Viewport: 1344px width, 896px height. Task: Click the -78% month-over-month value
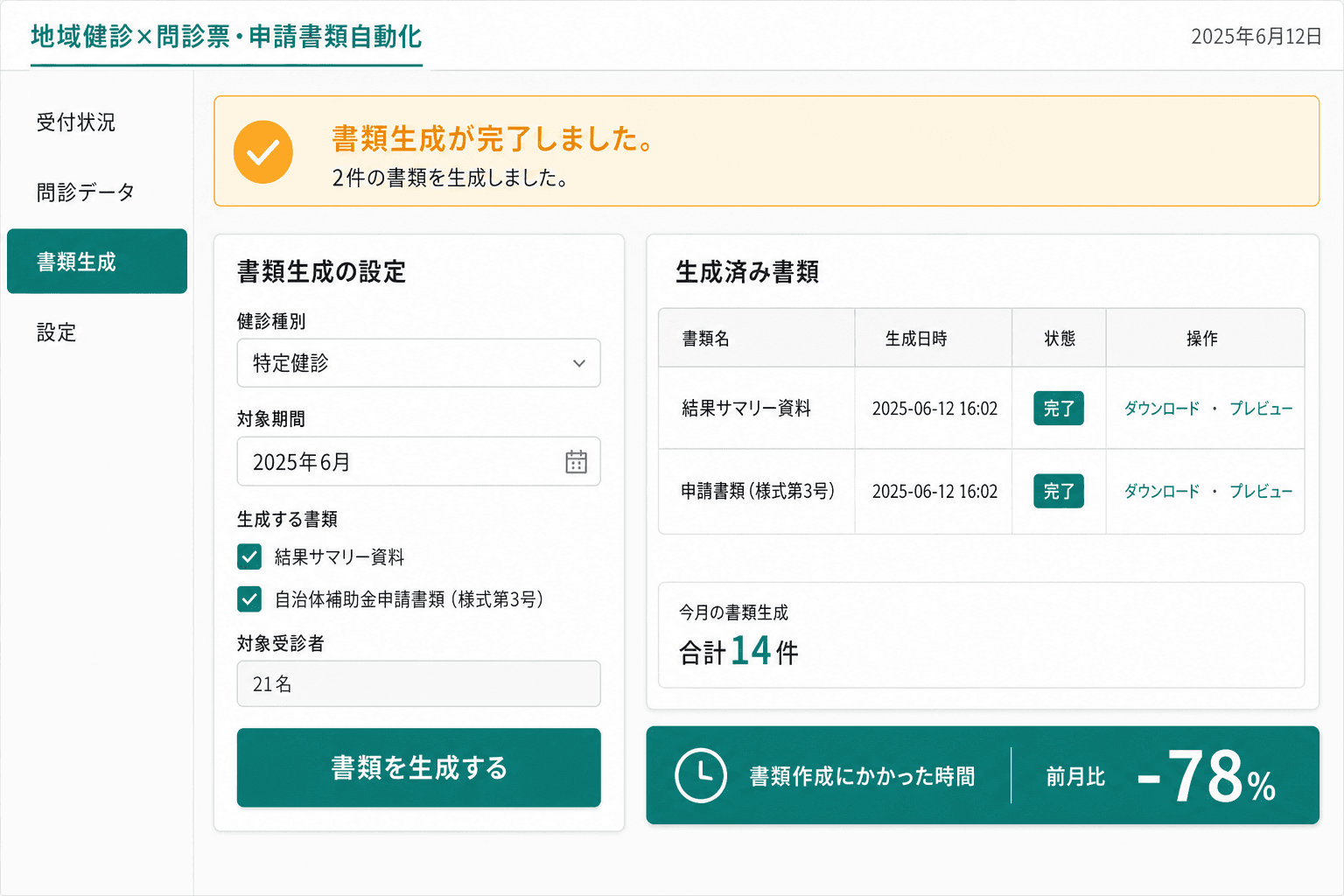[1207, 776]
